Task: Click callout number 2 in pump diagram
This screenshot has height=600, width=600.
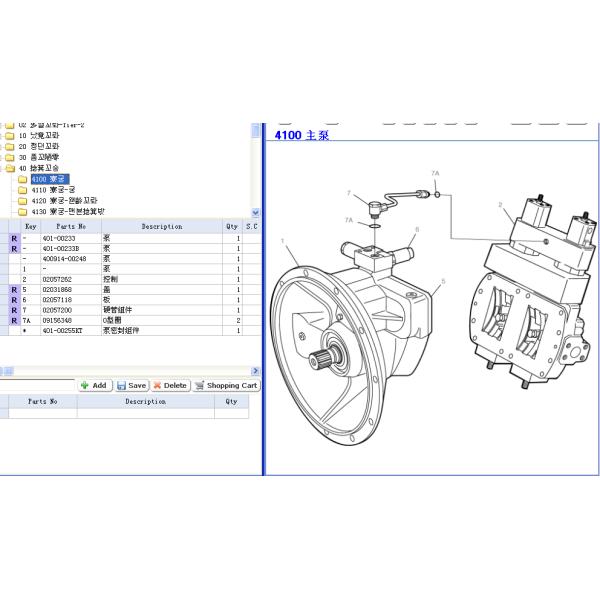Action: click(x=500, y=205)
